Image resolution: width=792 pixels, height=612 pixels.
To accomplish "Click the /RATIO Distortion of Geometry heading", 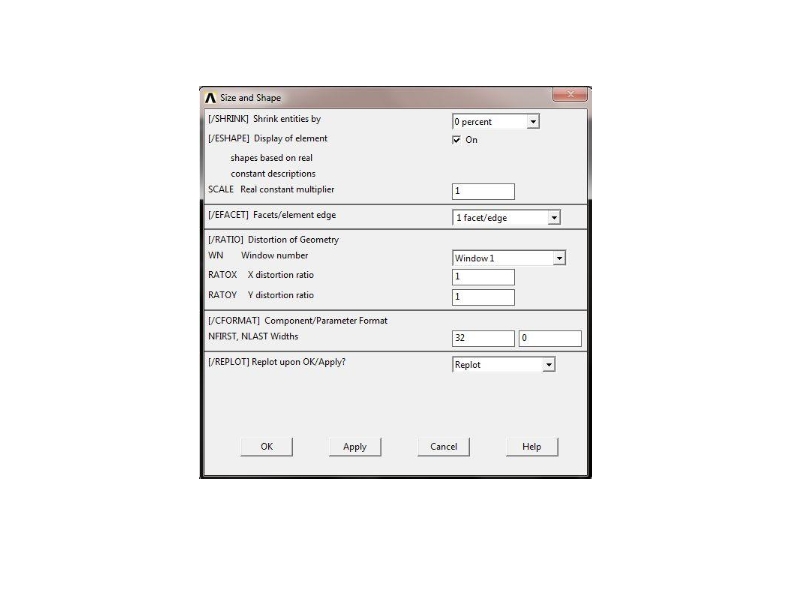I will coord(273,240).
